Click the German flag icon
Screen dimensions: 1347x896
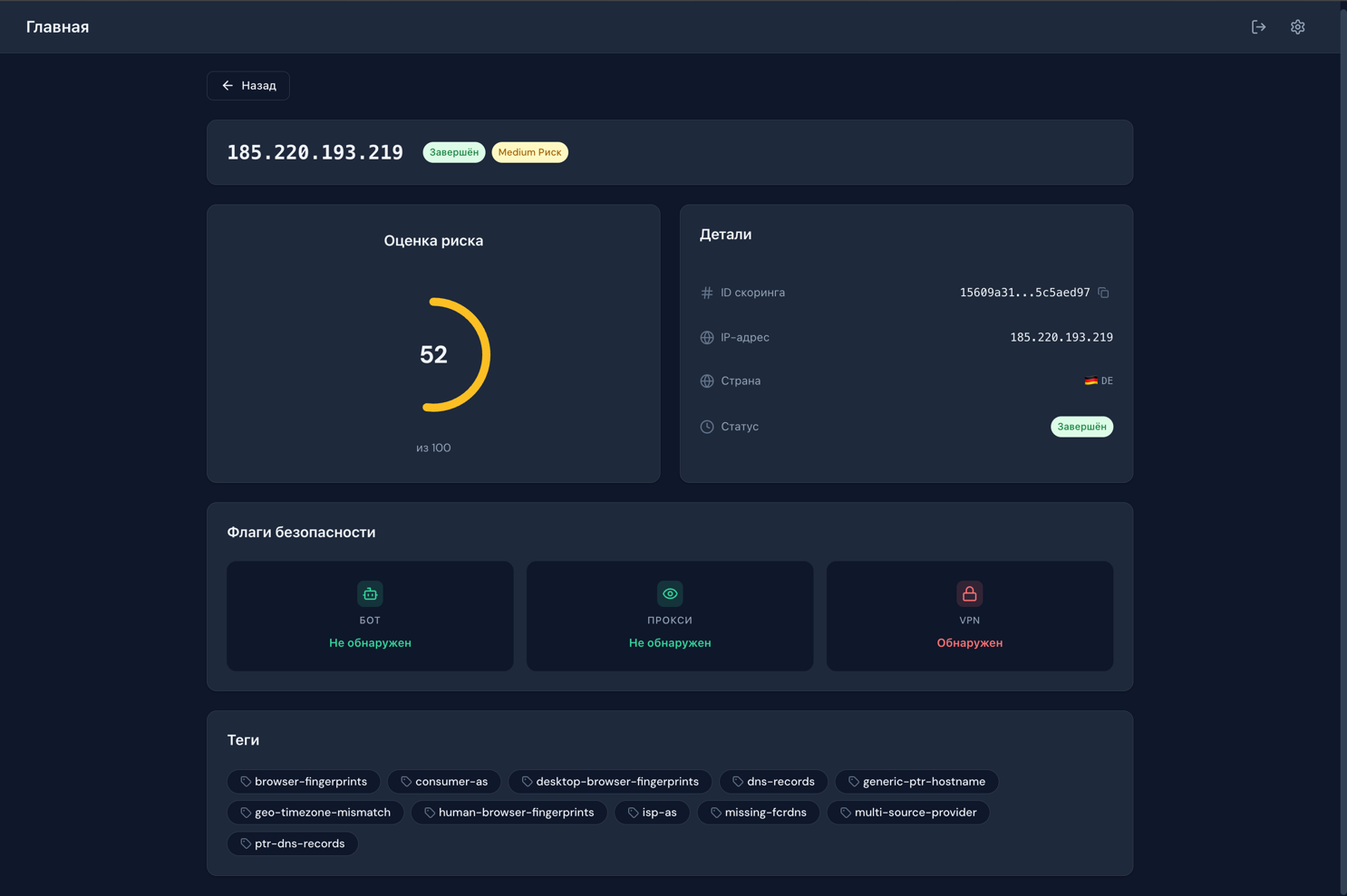(1090, 381)
